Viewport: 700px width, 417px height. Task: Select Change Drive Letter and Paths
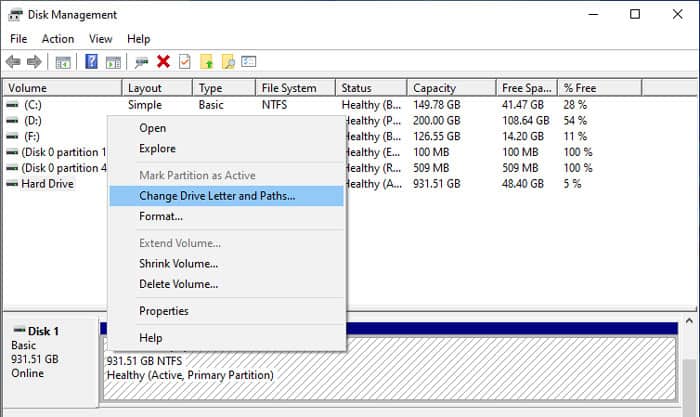pos(226,196)
